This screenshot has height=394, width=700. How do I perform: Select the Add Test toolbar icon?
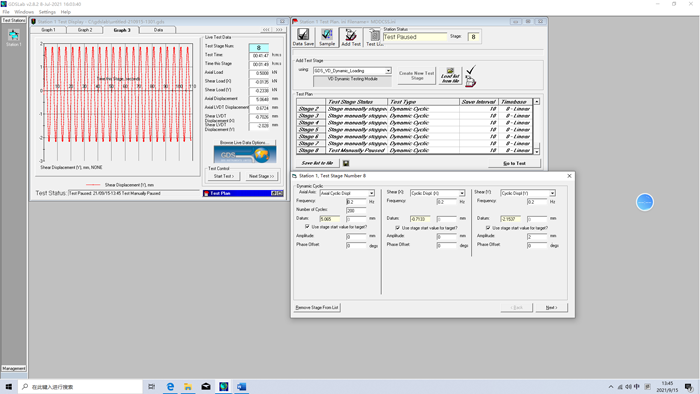click(x=351, y=37)
